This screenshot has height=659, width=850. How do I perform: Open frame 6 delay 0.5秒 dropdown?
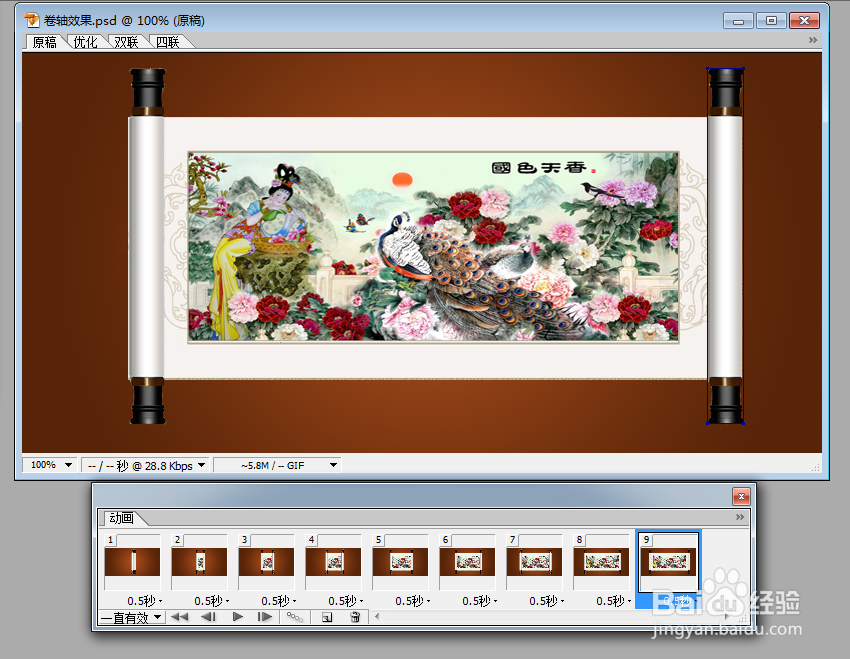pos(480,601)
